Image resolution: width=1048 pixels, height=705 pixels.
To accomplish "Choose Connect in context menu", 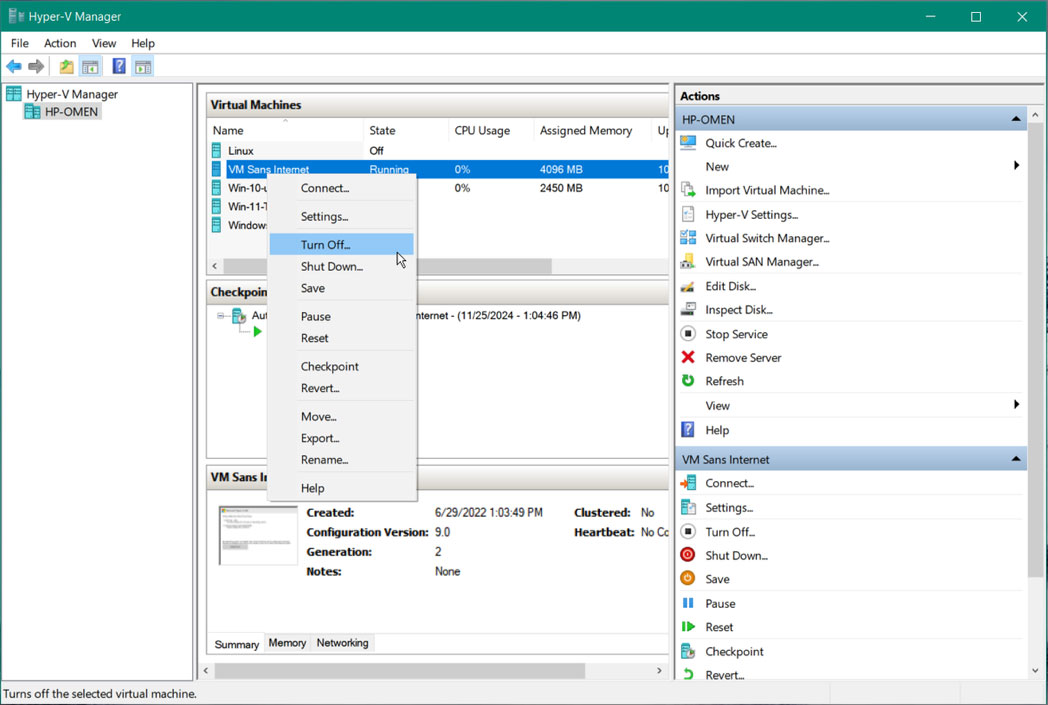I will (342, 188).
